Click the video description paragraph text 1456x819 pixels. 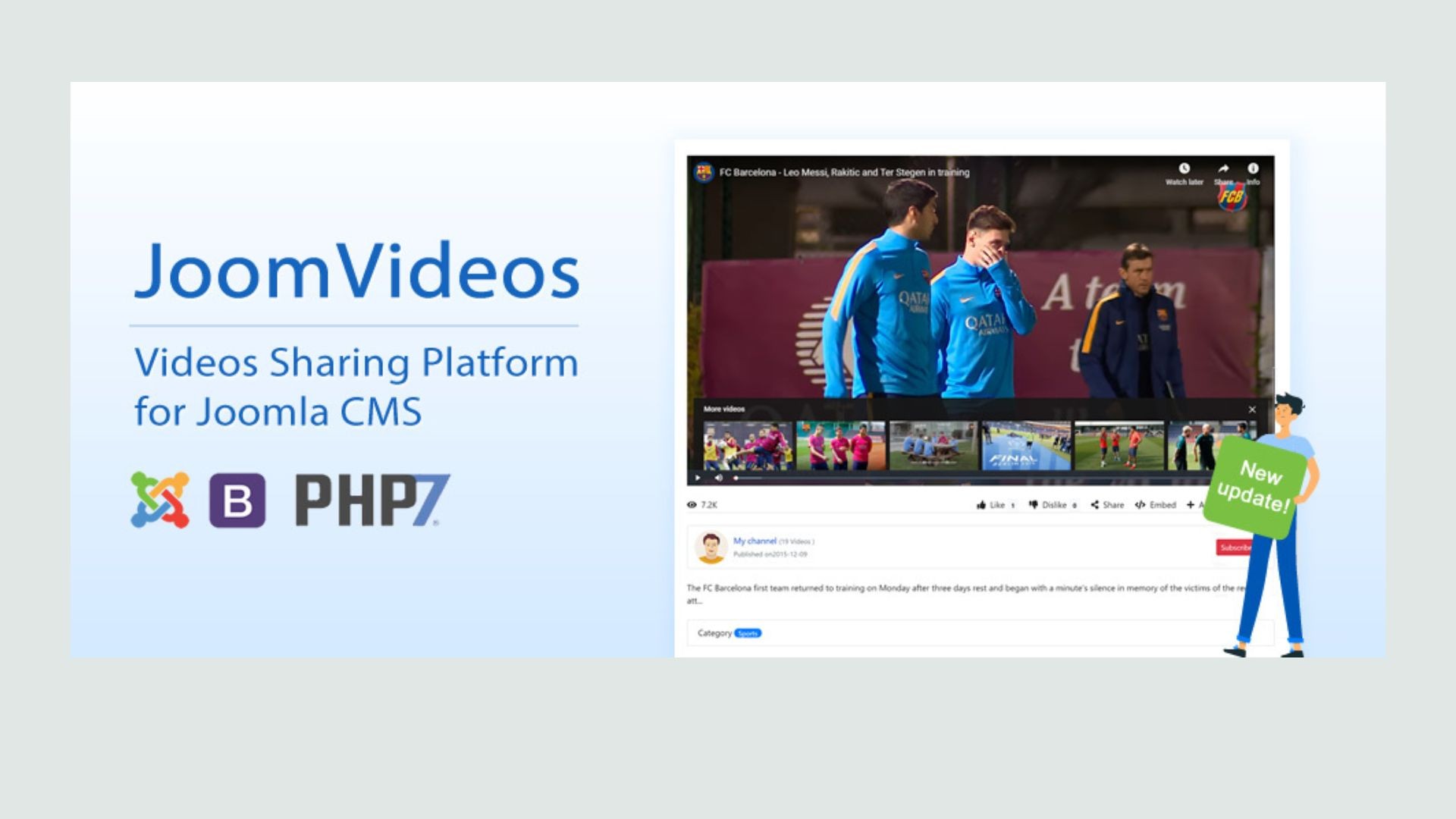click(x=967, y=594)
